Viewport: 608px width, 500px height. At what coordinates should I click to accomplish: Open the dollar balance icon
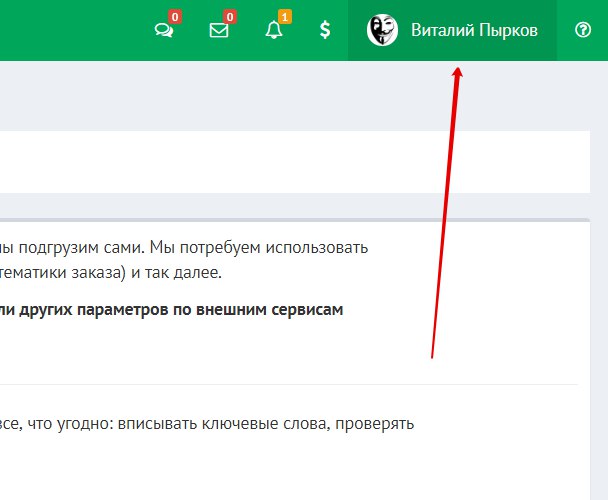tap(325, 30)
